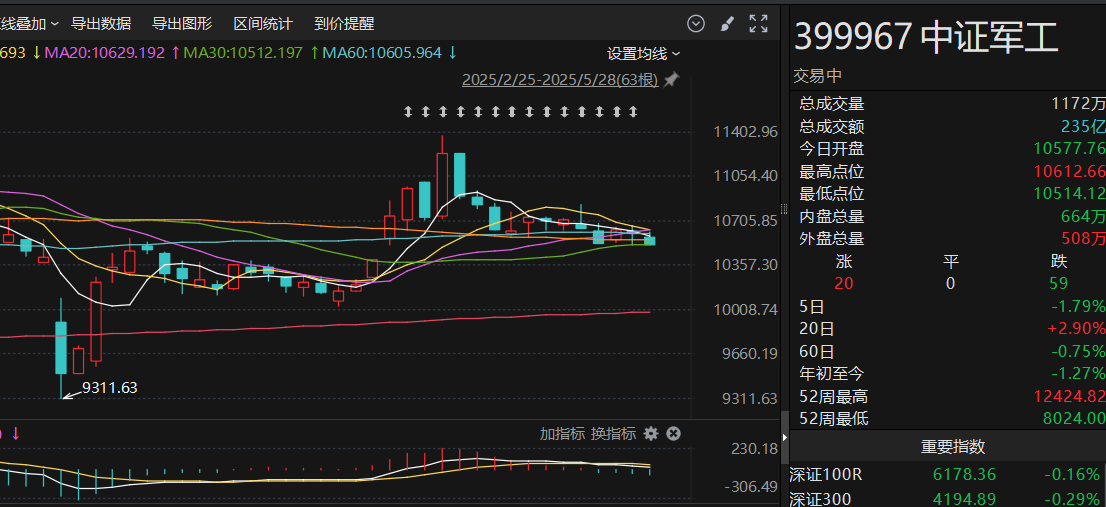Open the circled down-arrow chart menu
The image size is (1106, 507).
tap(696, 24)
